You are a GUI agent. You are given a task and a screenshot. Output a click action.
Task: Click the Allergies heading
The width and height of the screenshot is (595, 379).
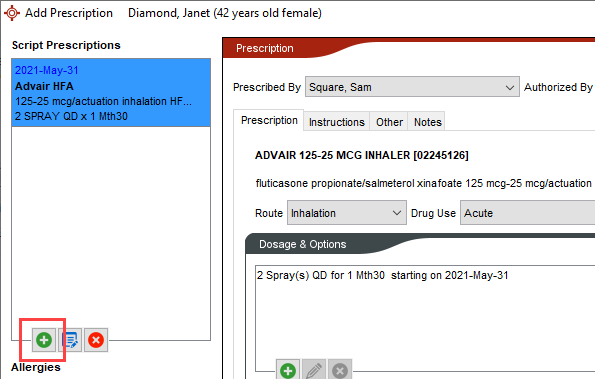(x=36, y=367)
